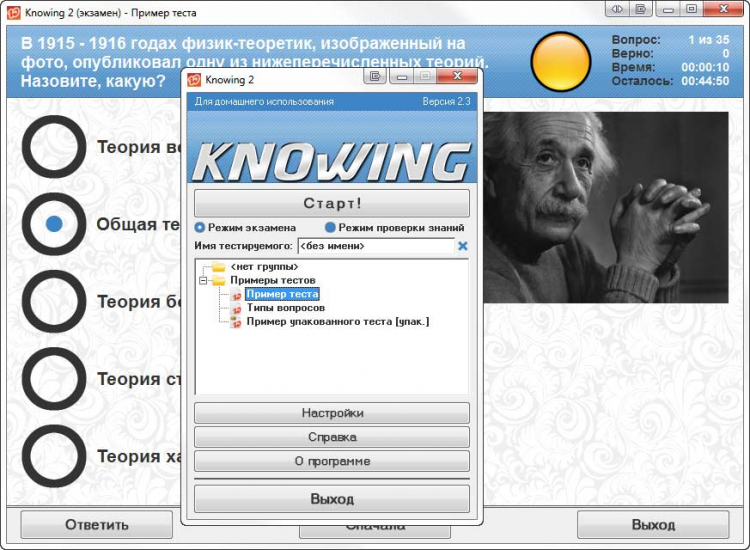The width and height of the screenshot is (750, 550).
Task: Select the 'Режим проверки знаний' radio button
Action: pyautogui.click(x=330, y=227)
